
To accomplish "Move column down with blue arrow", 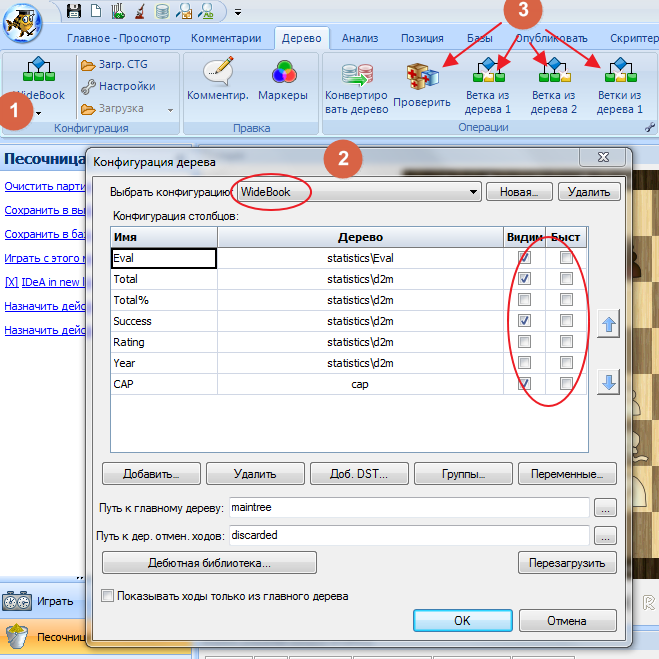I will tap(609, 381).
